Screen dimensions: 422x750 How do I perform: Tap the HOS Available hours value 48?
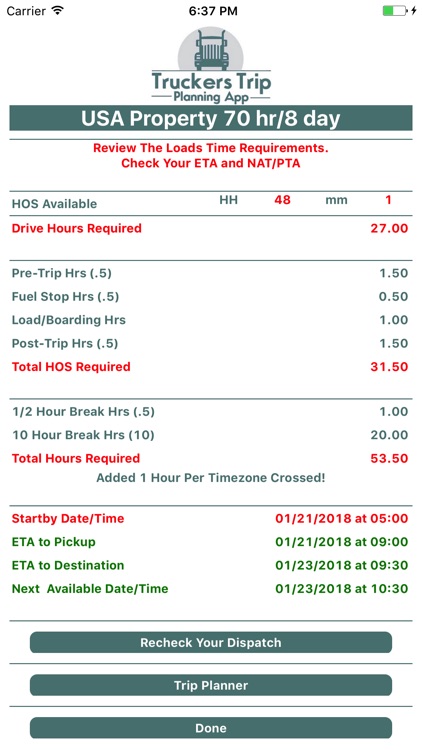click(282, 200)
